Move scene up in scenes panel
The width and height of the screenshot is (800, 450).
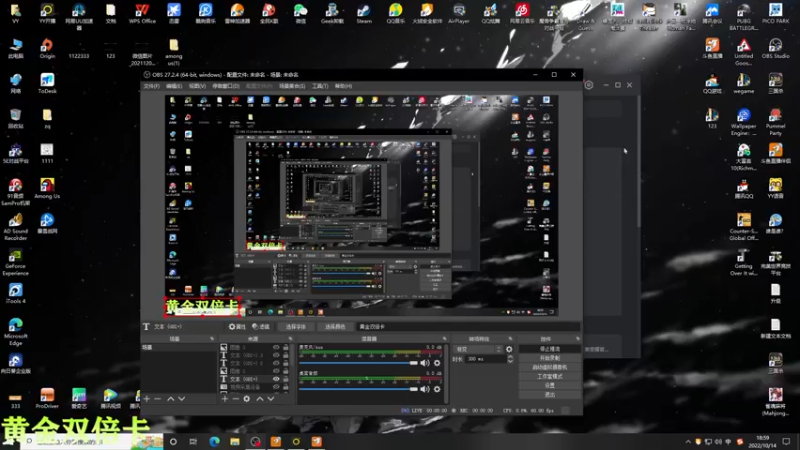point(170,398)
